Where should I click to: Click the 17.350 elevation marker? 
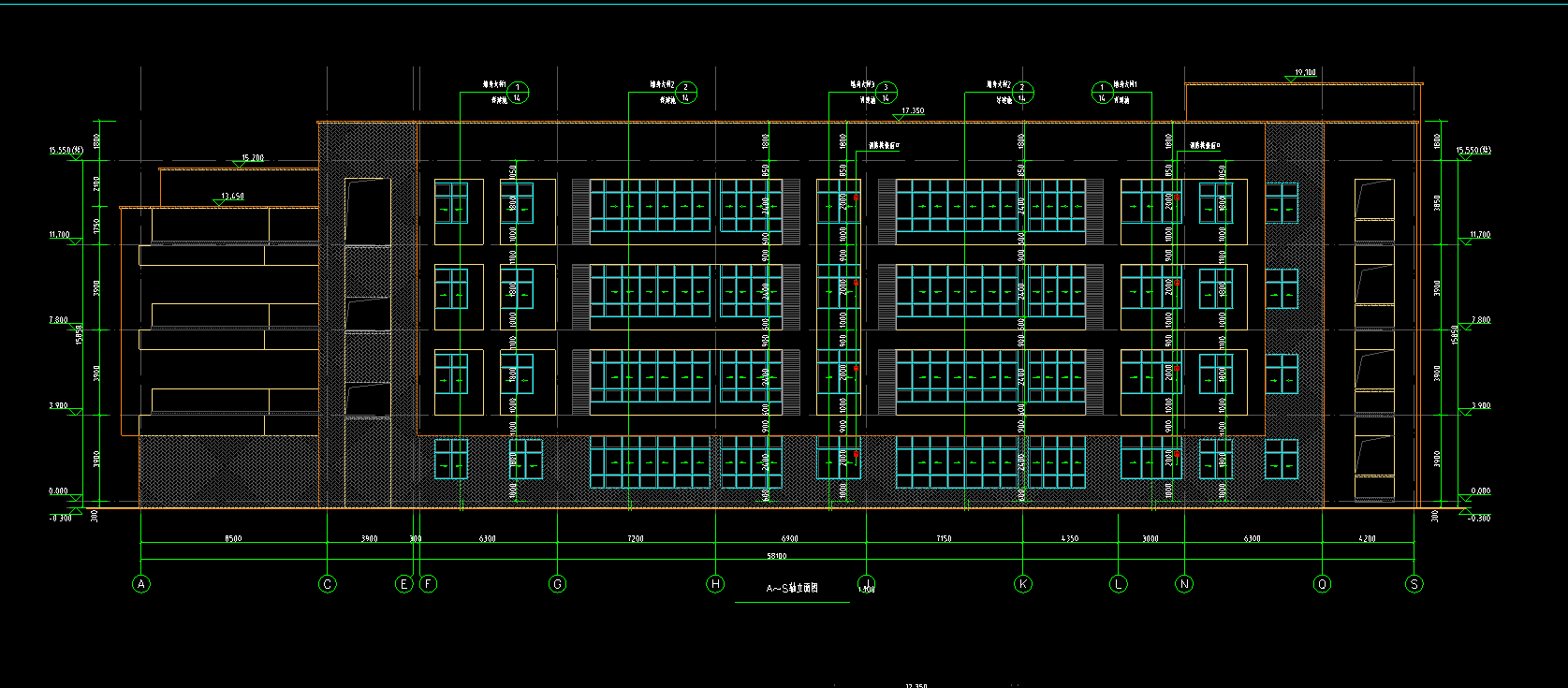click(x=912, y=111)
